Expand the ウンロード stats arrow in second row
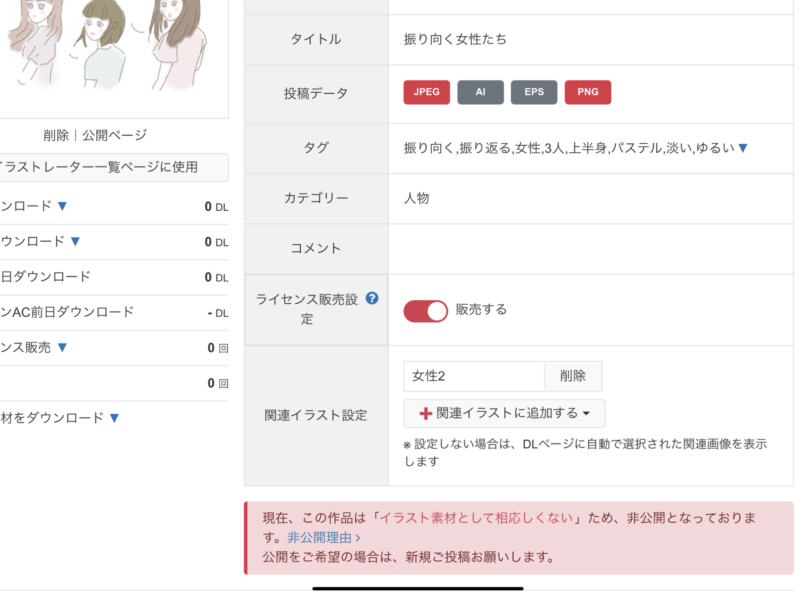 tap(75, 241)
